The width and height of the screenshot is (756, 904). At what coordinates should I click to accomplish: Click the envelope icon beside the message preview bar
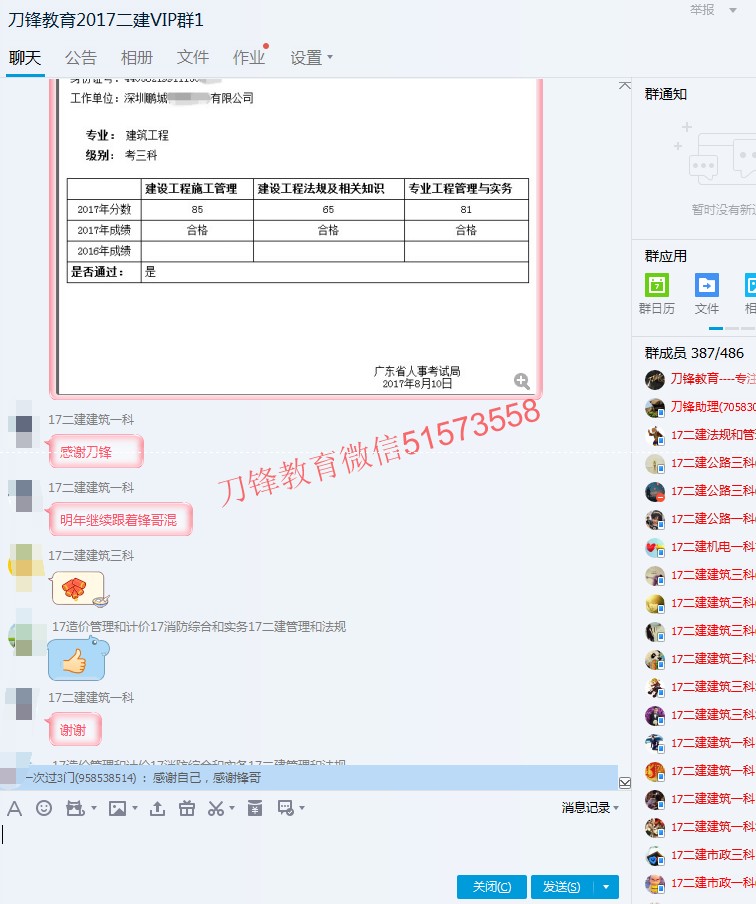(625, 782)
